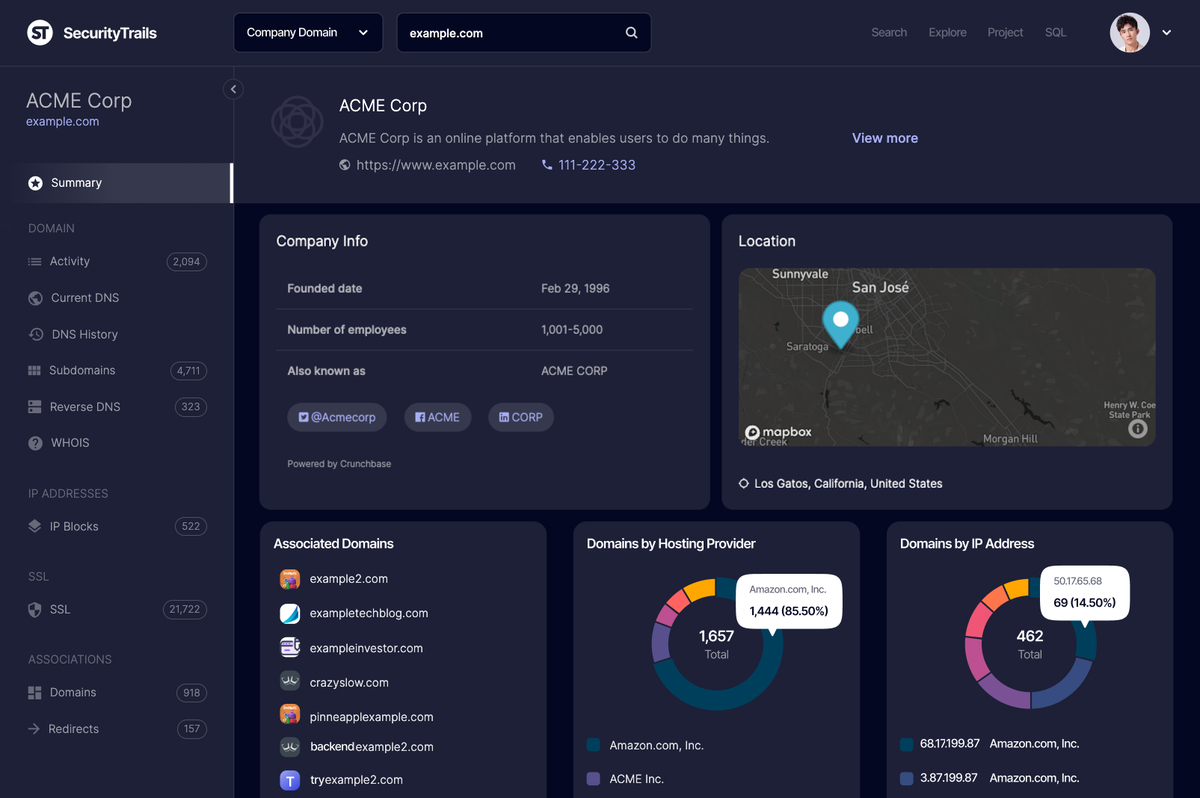Open the WHOIS question mark icon
Image resolution: width=1200 pixels, height=798 pixels.
pyautogui.click(x=35, y=443)
